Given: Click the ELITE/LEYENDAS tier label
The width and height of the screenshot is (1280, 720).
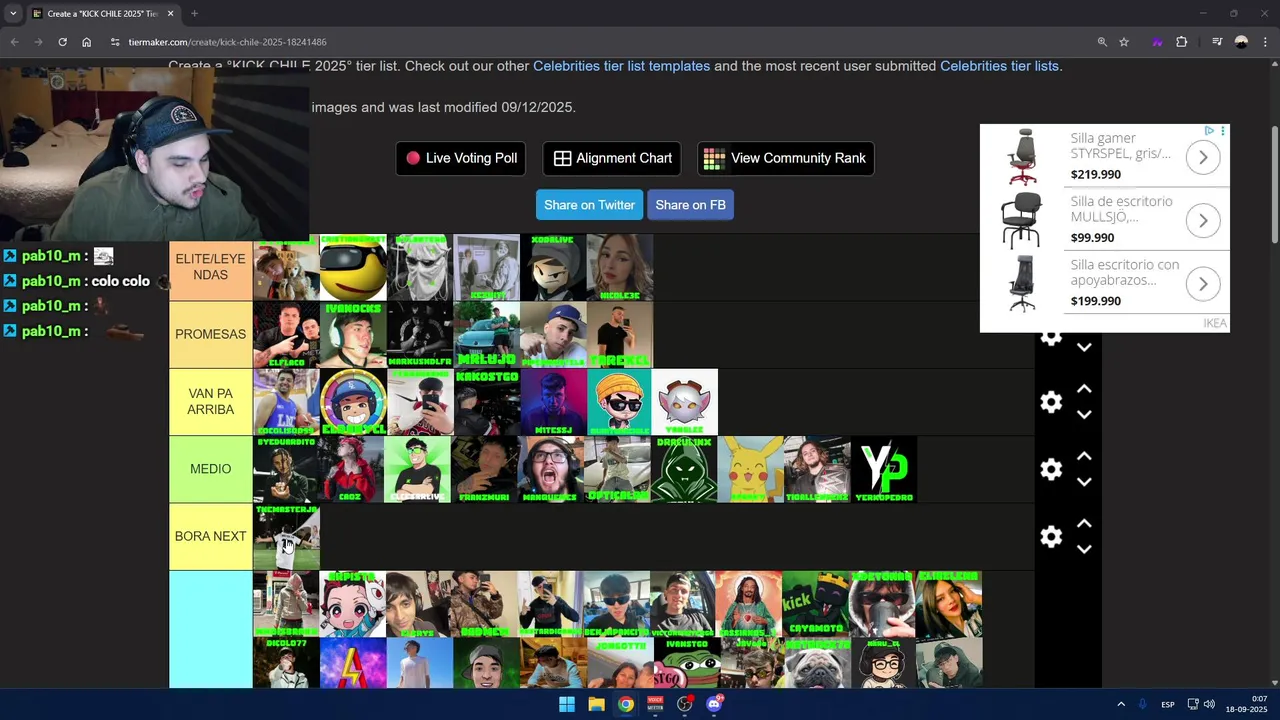Looking at the screenshot, I should click(210, 267).
